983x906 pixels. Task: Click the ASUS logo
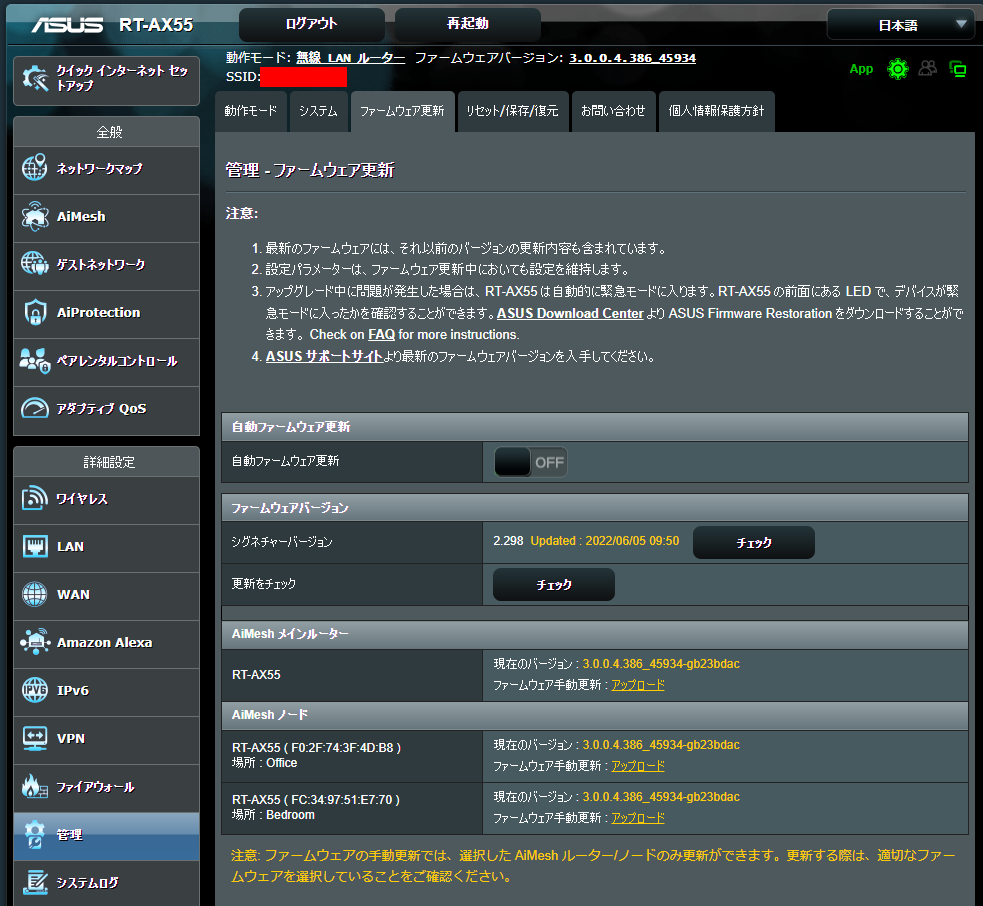click(x=68, y=24)
